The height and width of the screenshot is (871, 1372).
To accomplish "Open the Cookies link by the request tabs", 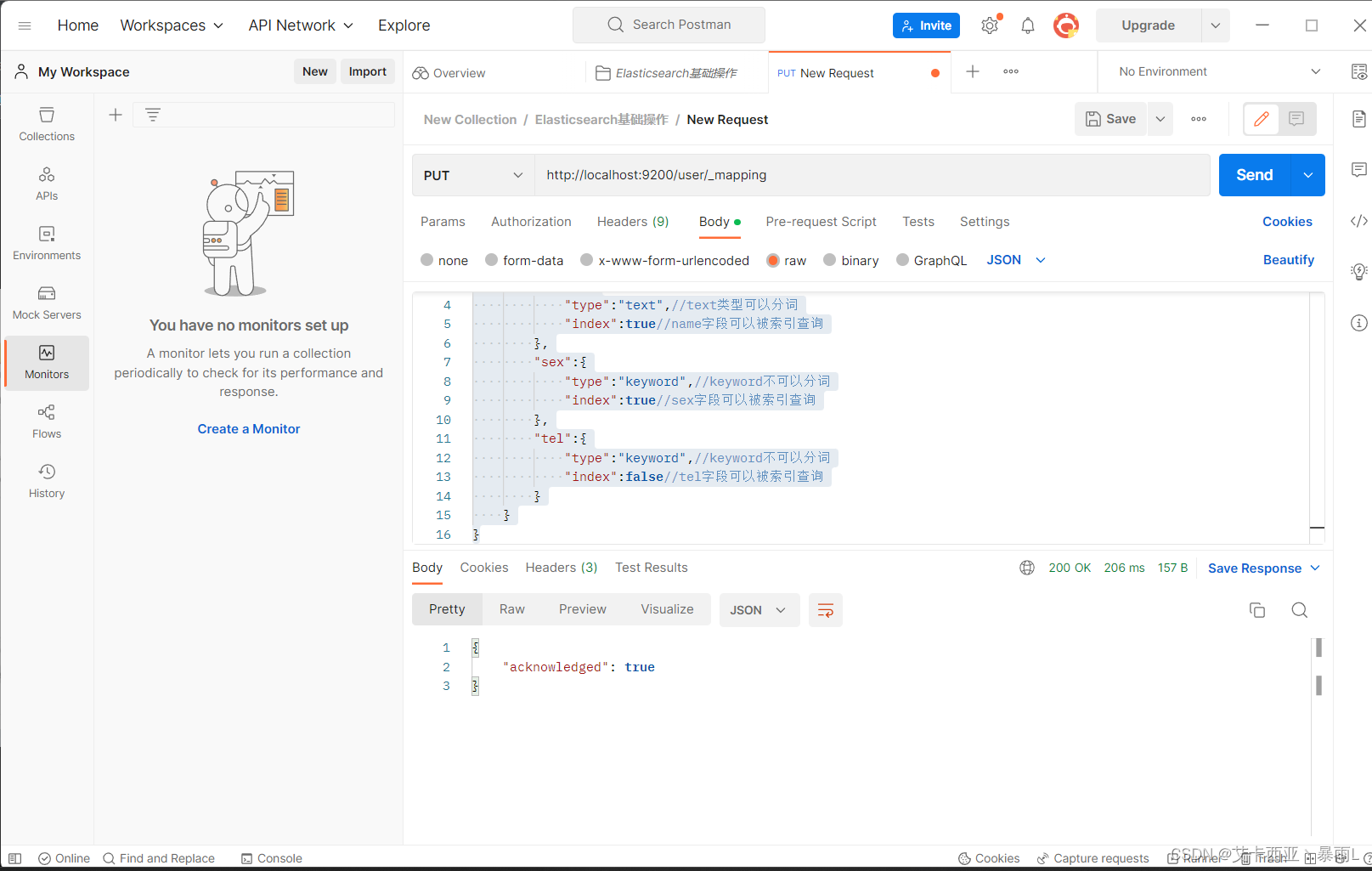I will 1287,222.
